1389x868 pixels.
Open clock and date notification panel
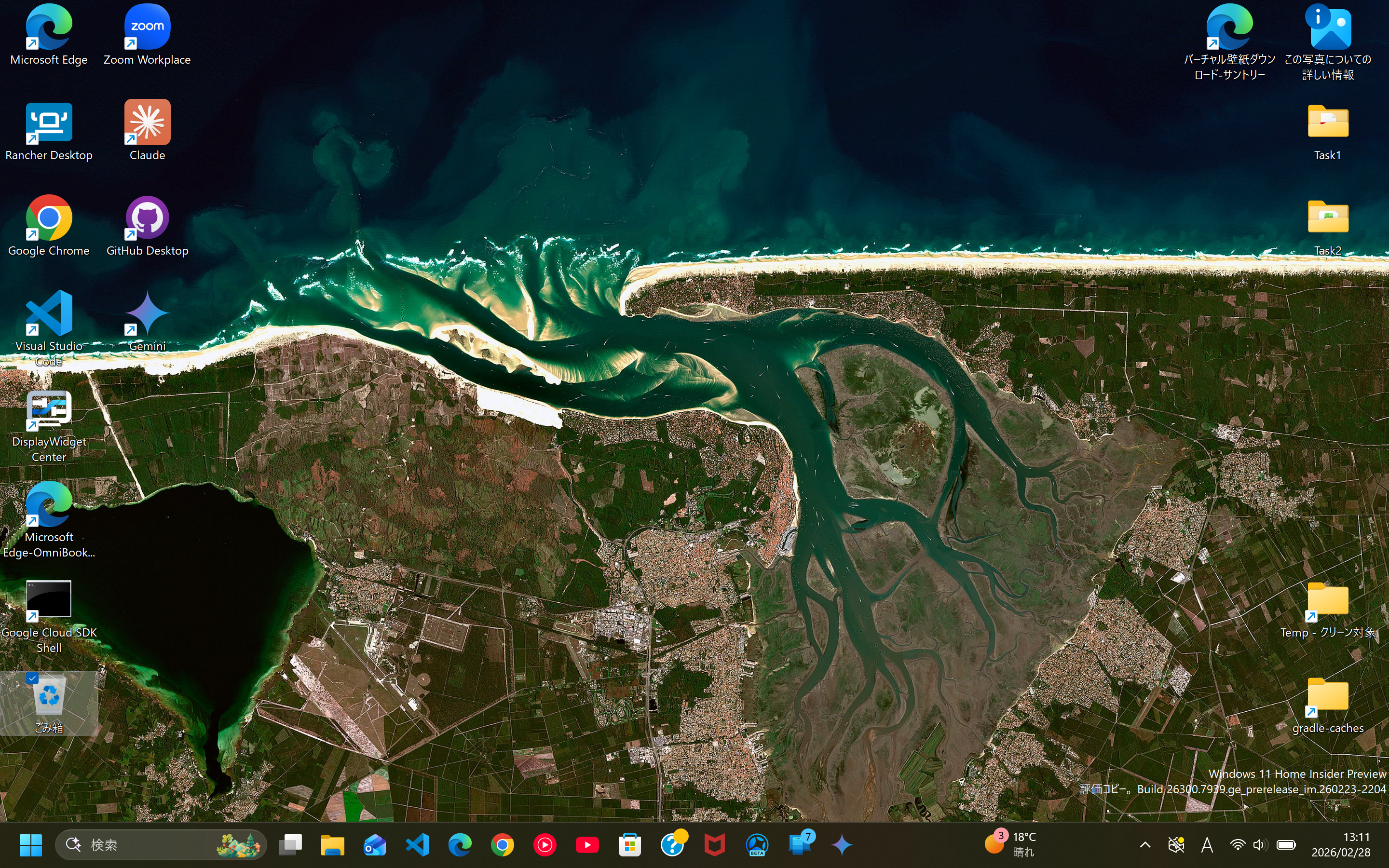pos(1341,844)
